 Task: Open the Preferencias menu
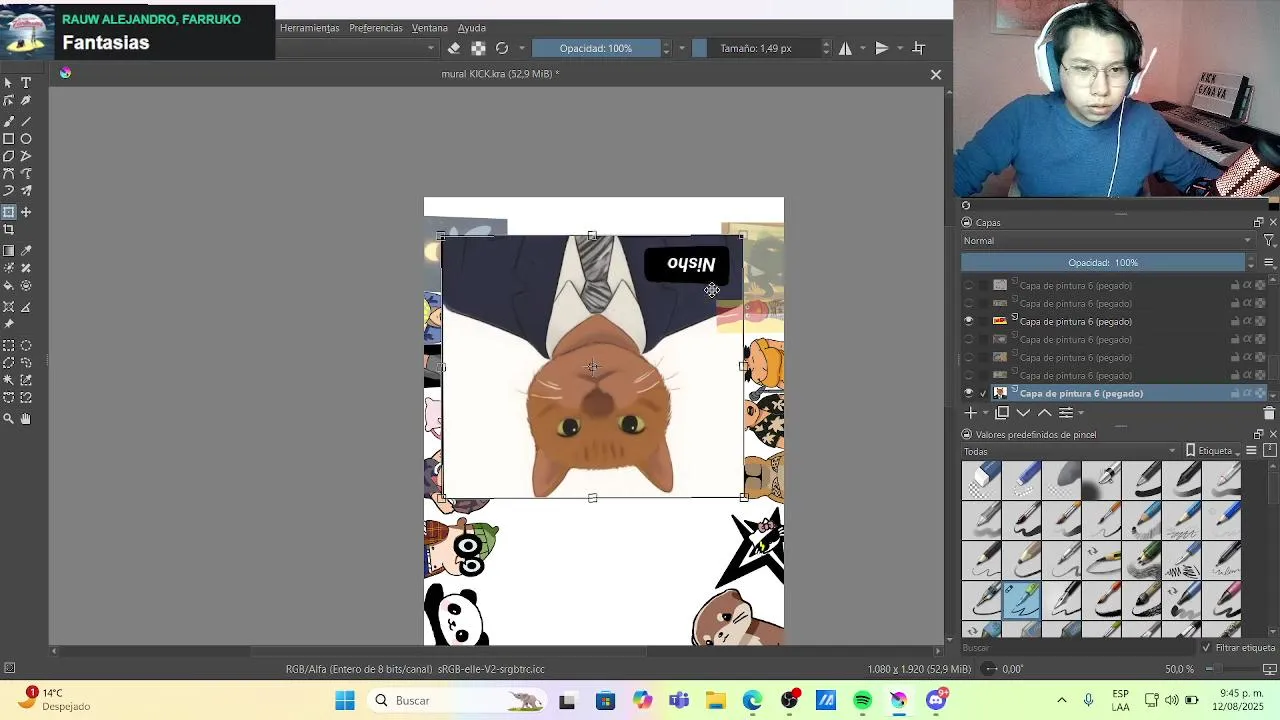click(376, 28)
